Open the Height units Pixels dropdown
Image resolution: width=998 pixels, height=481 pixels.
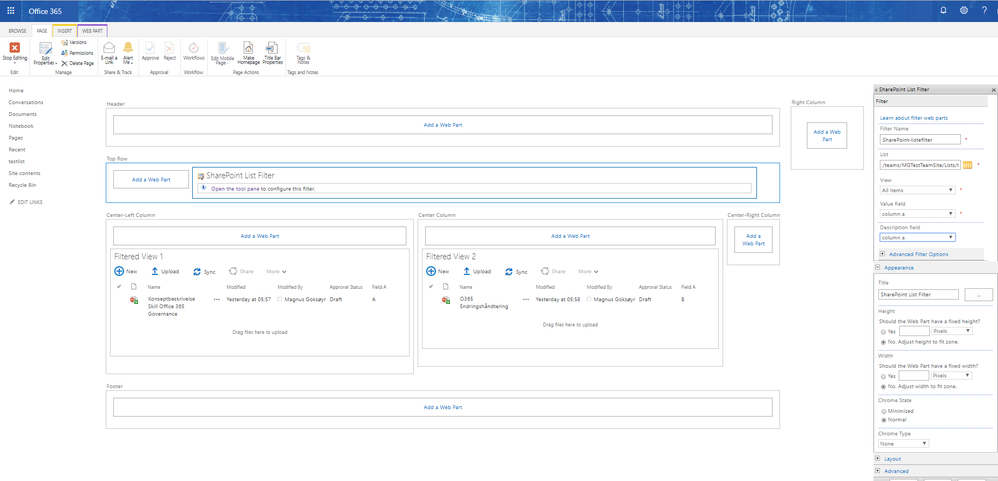[x=952, y=331]
